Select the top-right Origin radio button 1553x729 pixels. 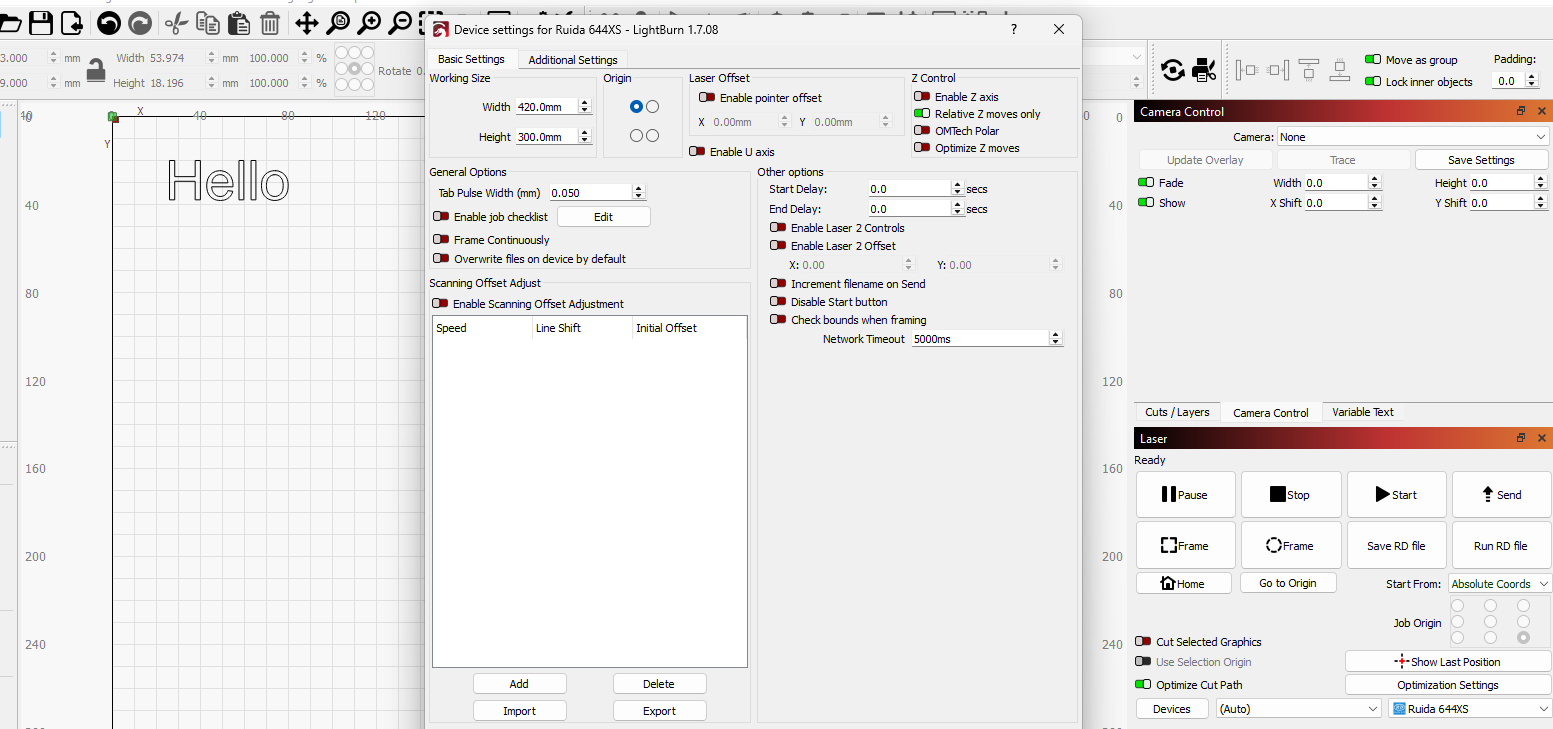(x=653, y=106)
